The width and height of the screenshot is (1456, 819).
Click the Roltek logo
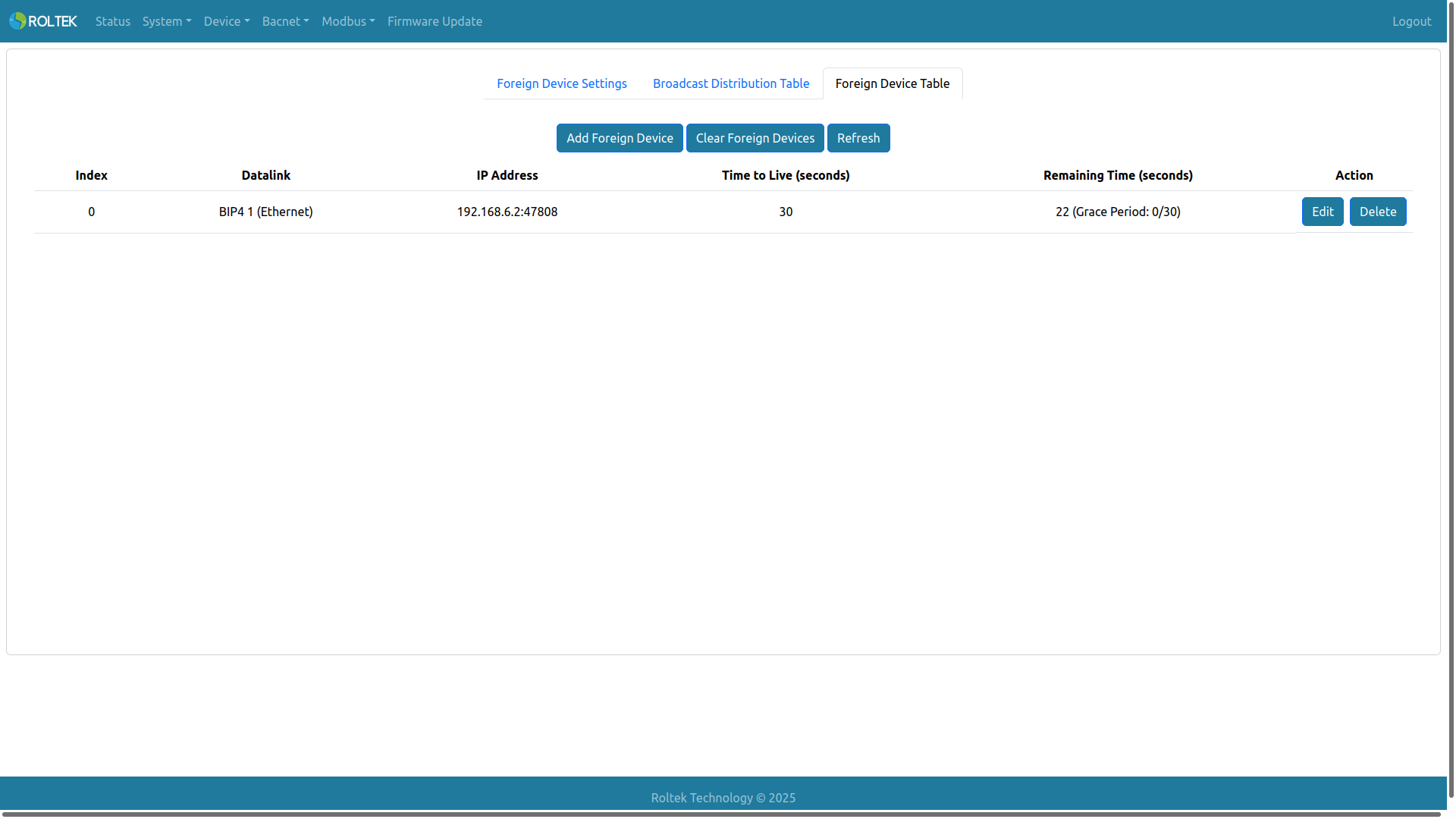[x=43, y=21]
